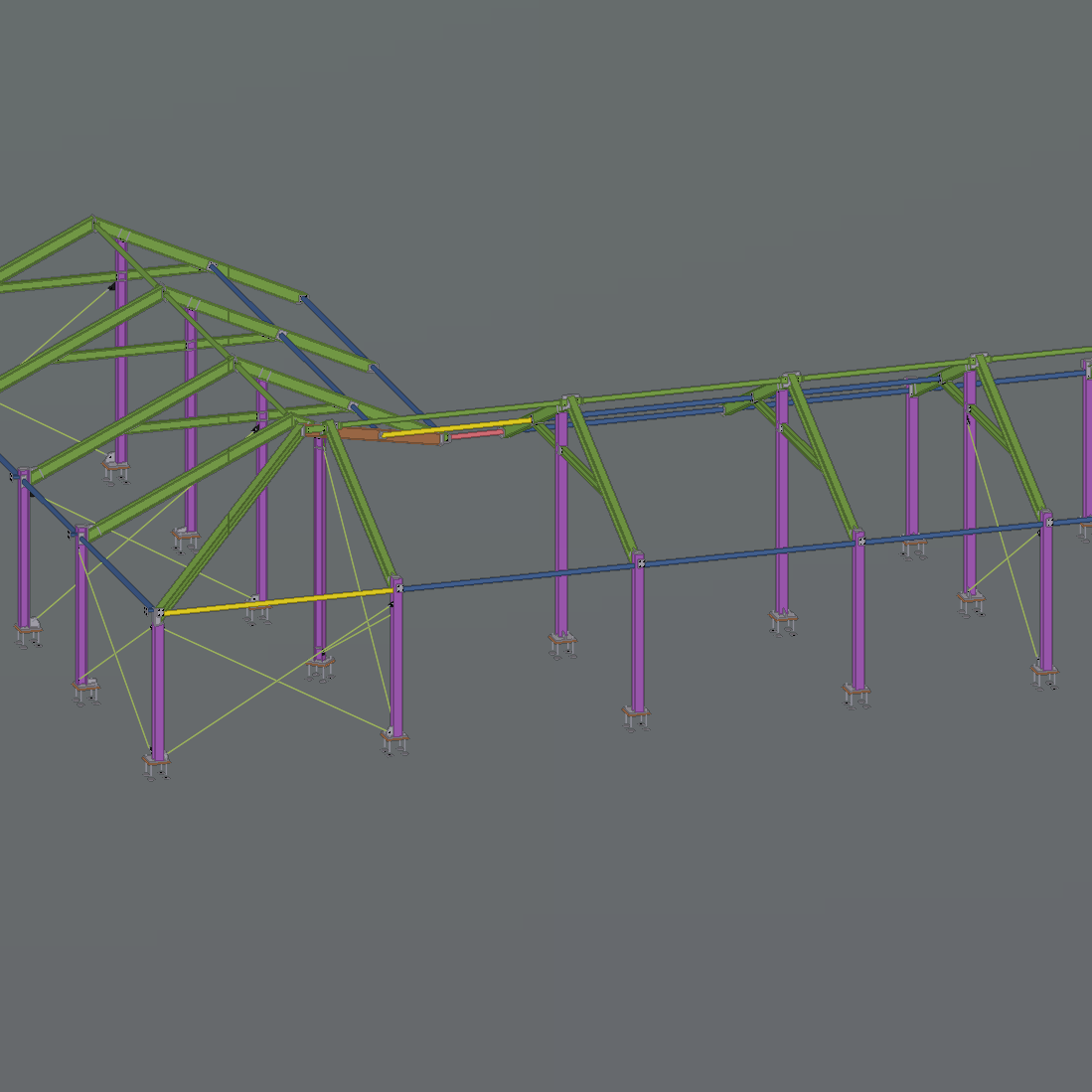The height and width of the screenshot is (1092, 1092).
Task: Click the short pink beam near the ridge
Action: [477, 433]
